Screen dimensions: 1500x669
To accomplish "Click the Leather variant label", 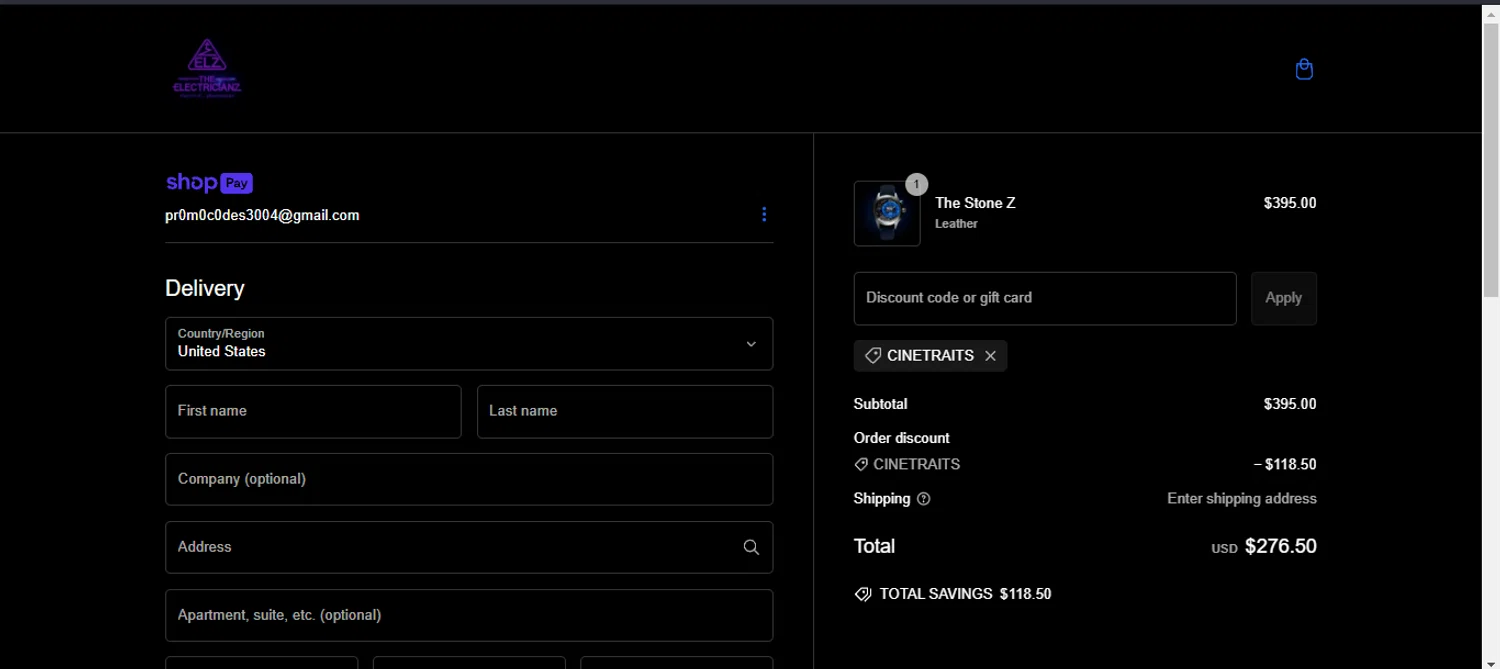I will tap(956, 224).
